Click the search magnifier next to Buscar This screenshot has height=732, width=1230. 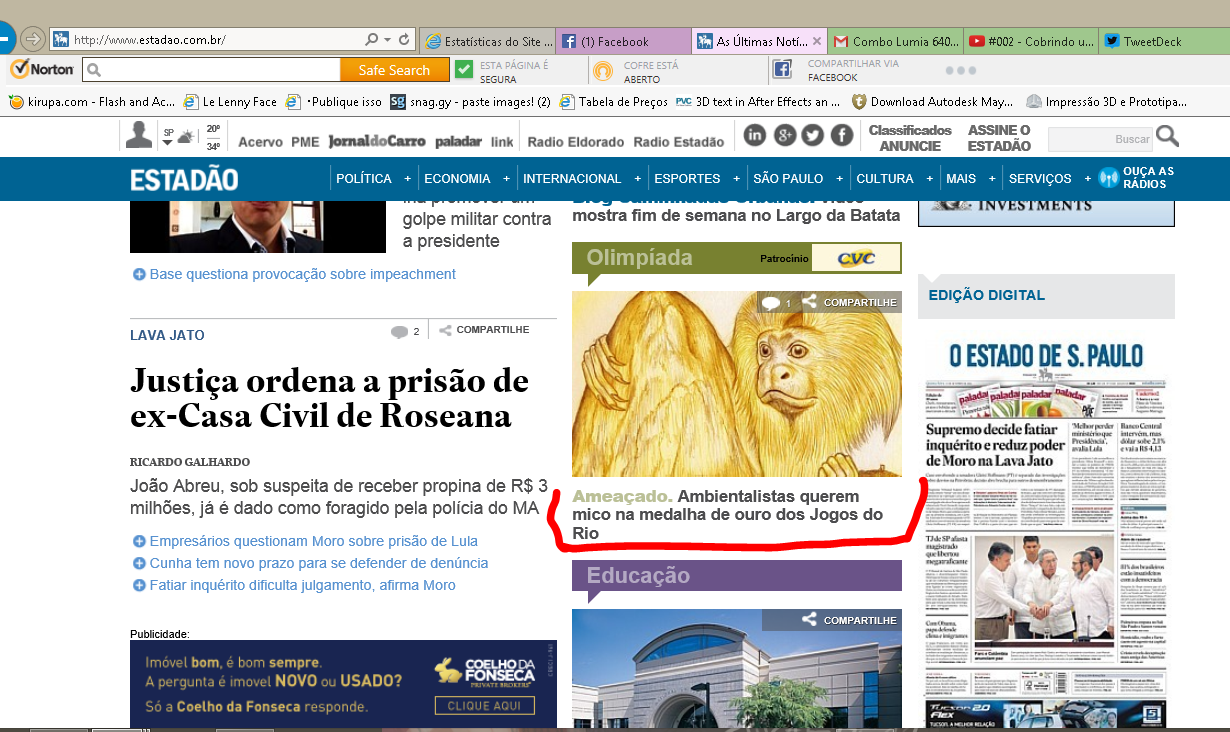[x=1167, y=138]
